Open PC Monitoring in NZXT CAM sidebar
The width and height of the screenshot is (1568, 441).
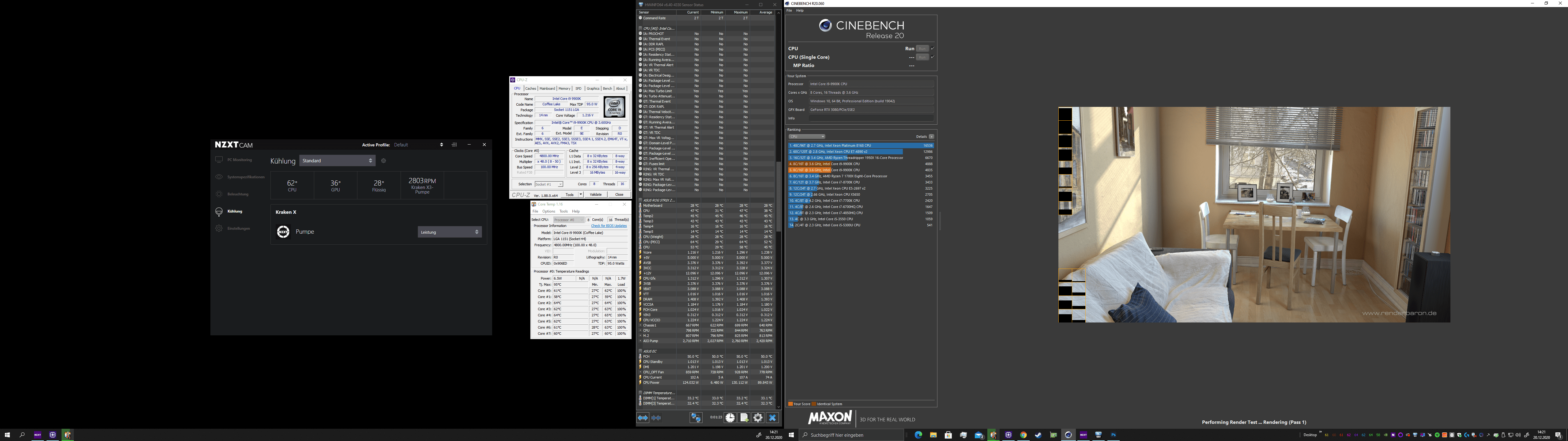tap(234, 160)
